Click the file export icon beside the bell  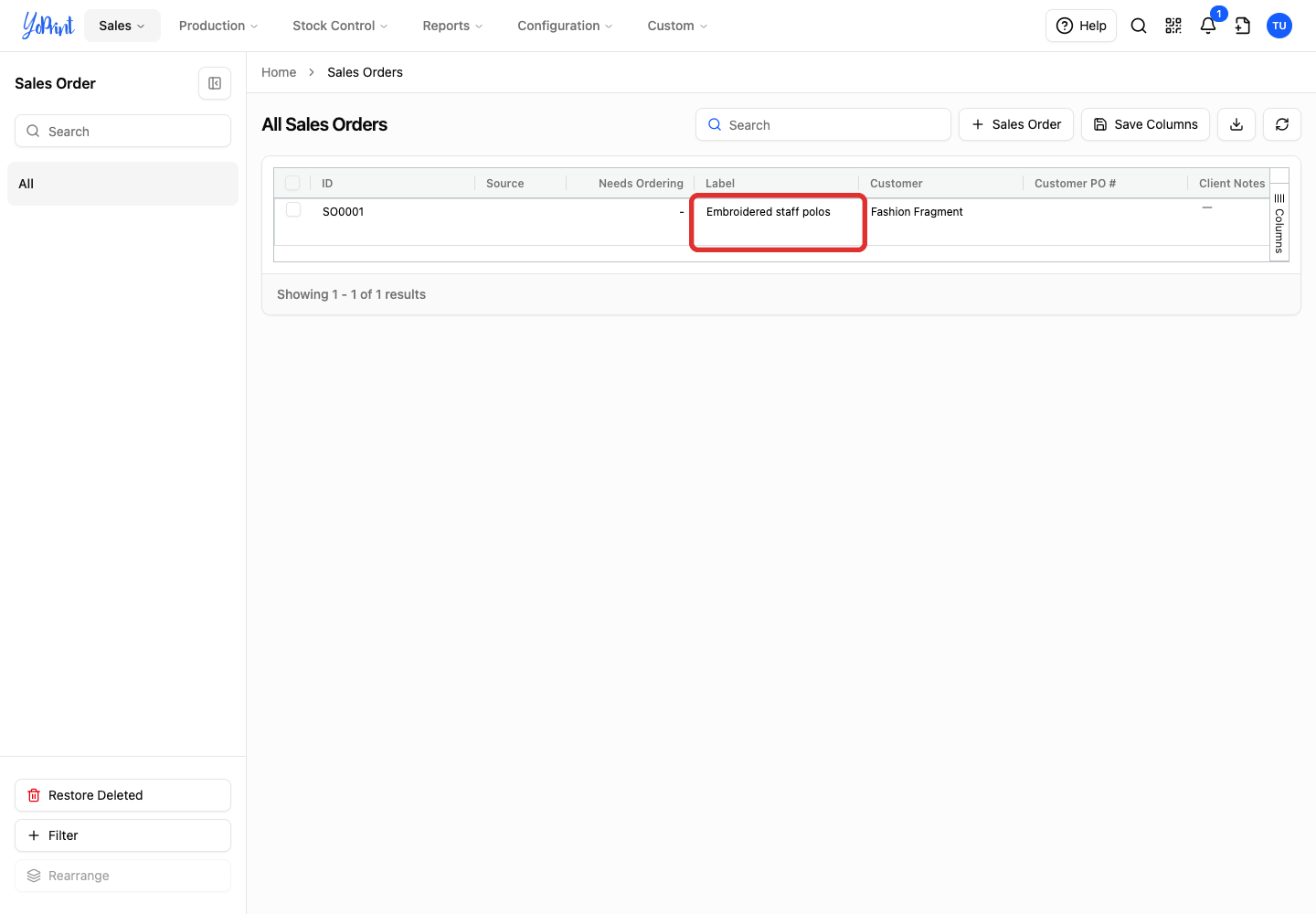1243,26
